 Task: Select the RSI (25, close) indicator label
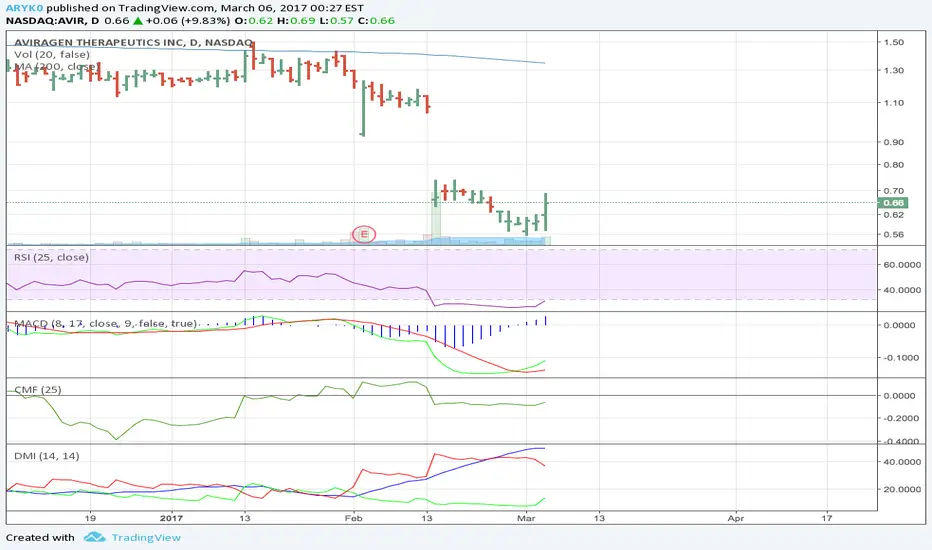point(51,257)
